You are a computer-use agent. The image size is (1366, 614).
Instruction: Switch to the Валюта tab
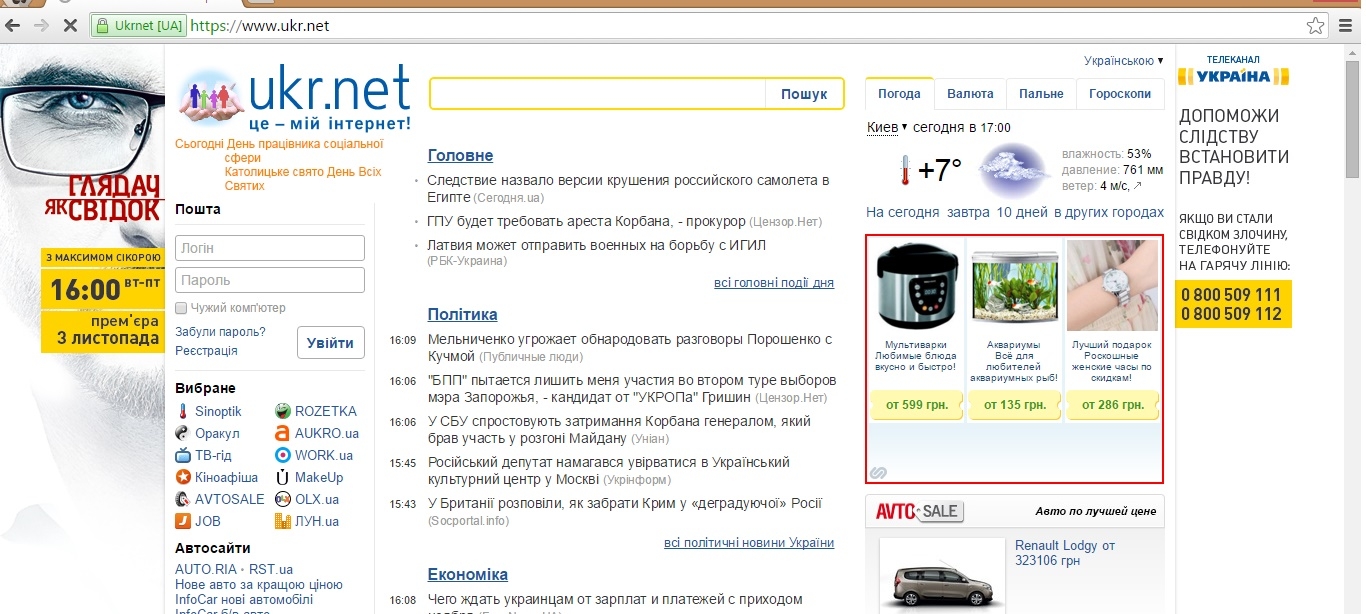coord(970,93)
